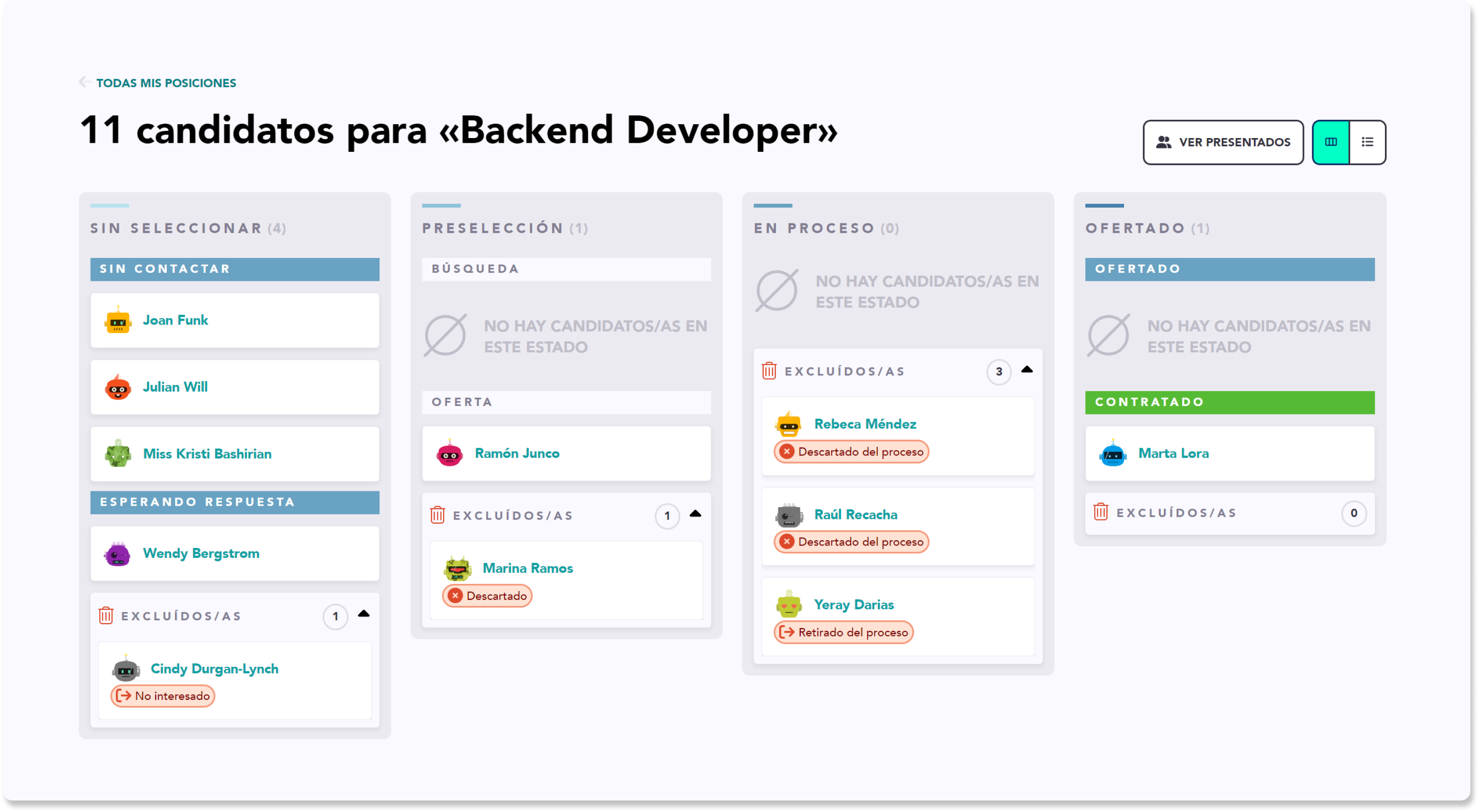1479x812 pixels.
Task: Click Miss Kristi Bashirian's green avatar
Action: [117, 453]
